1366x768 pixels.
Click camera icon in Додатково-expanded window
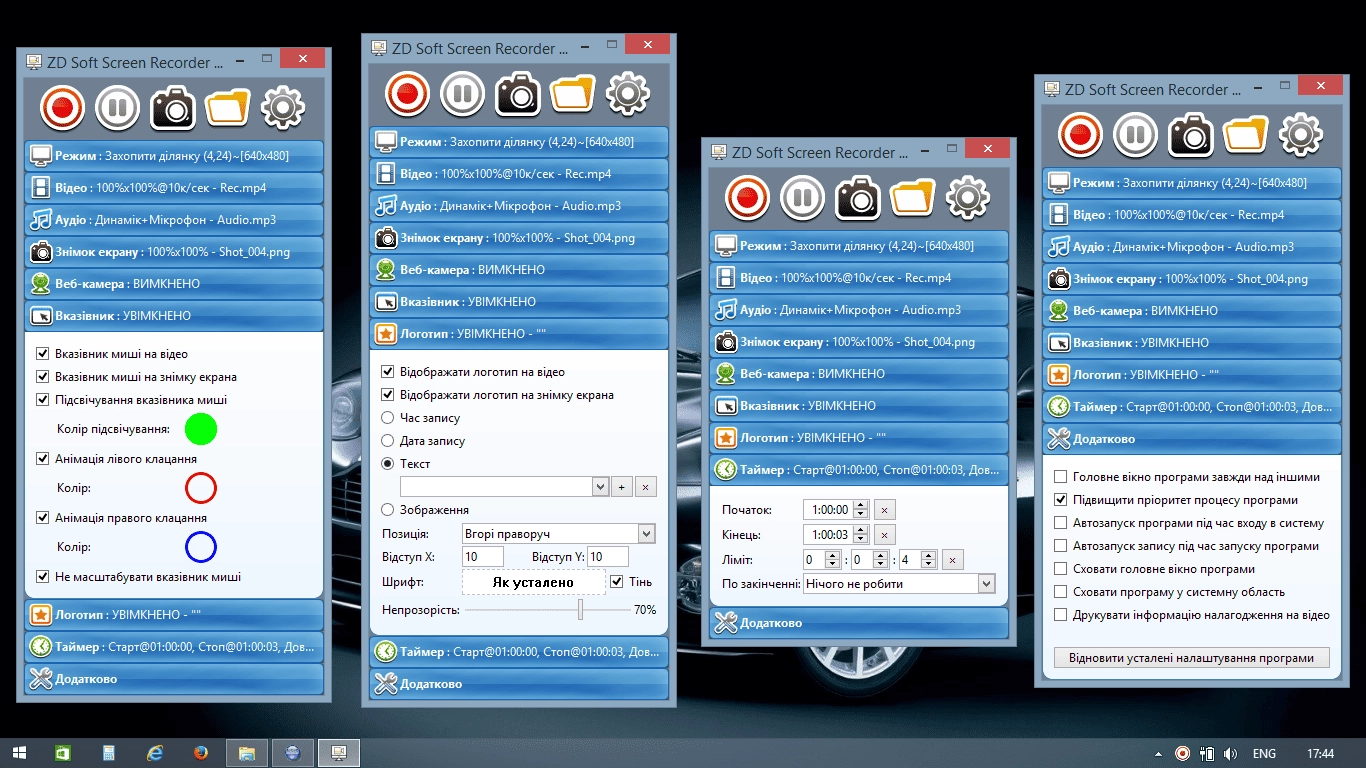coord(1190,134)
